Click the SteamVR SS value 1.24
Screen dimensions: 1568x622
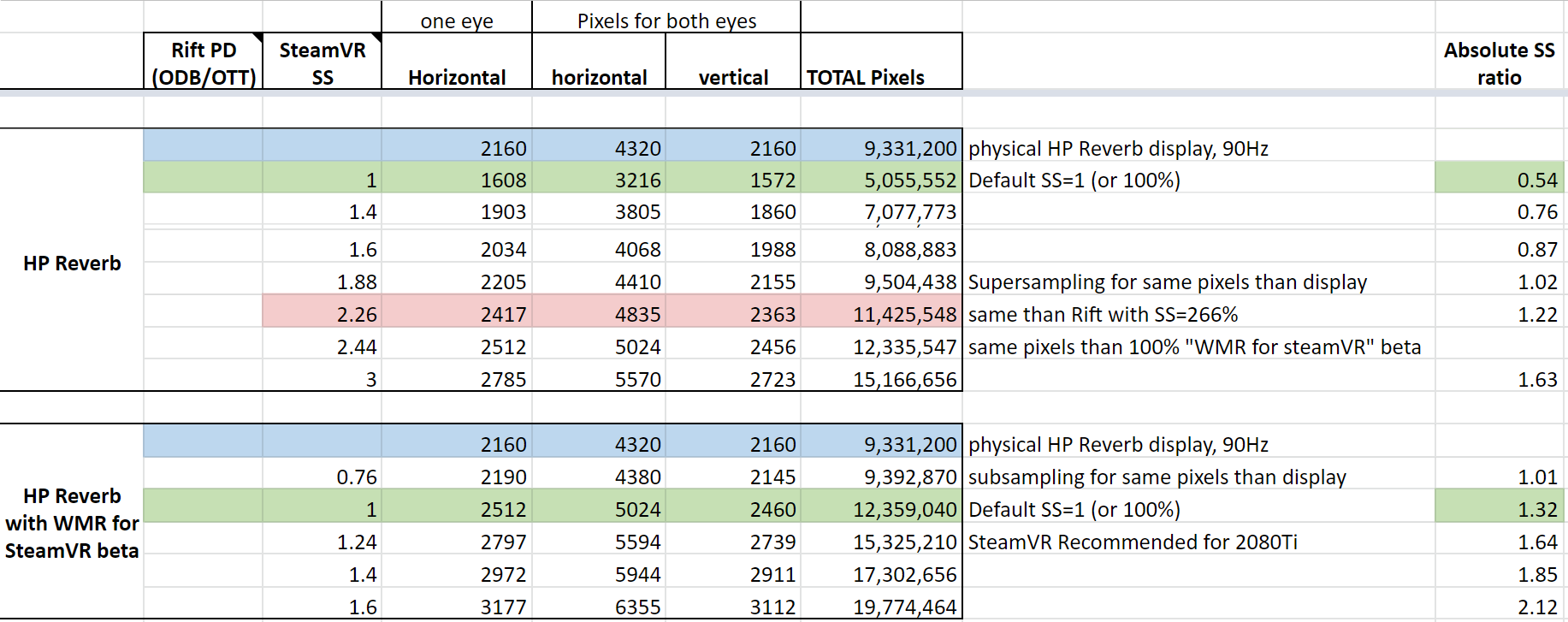(322, 539)
